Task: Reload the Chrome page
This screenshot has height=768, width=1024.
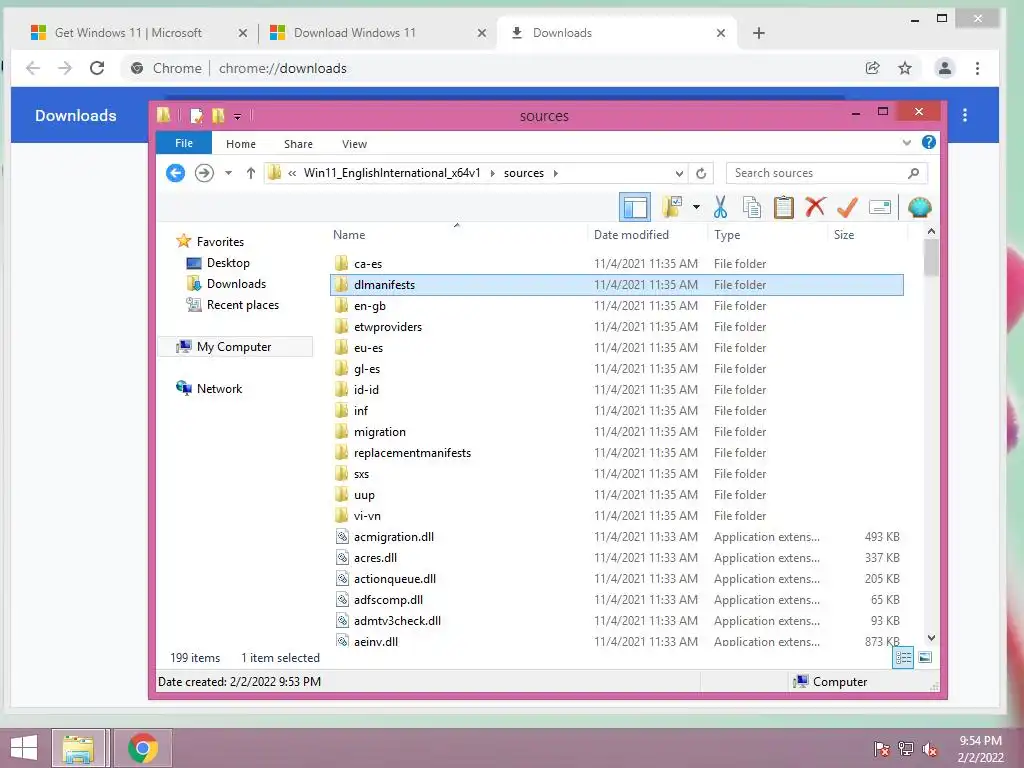Action: pos(97,68)
